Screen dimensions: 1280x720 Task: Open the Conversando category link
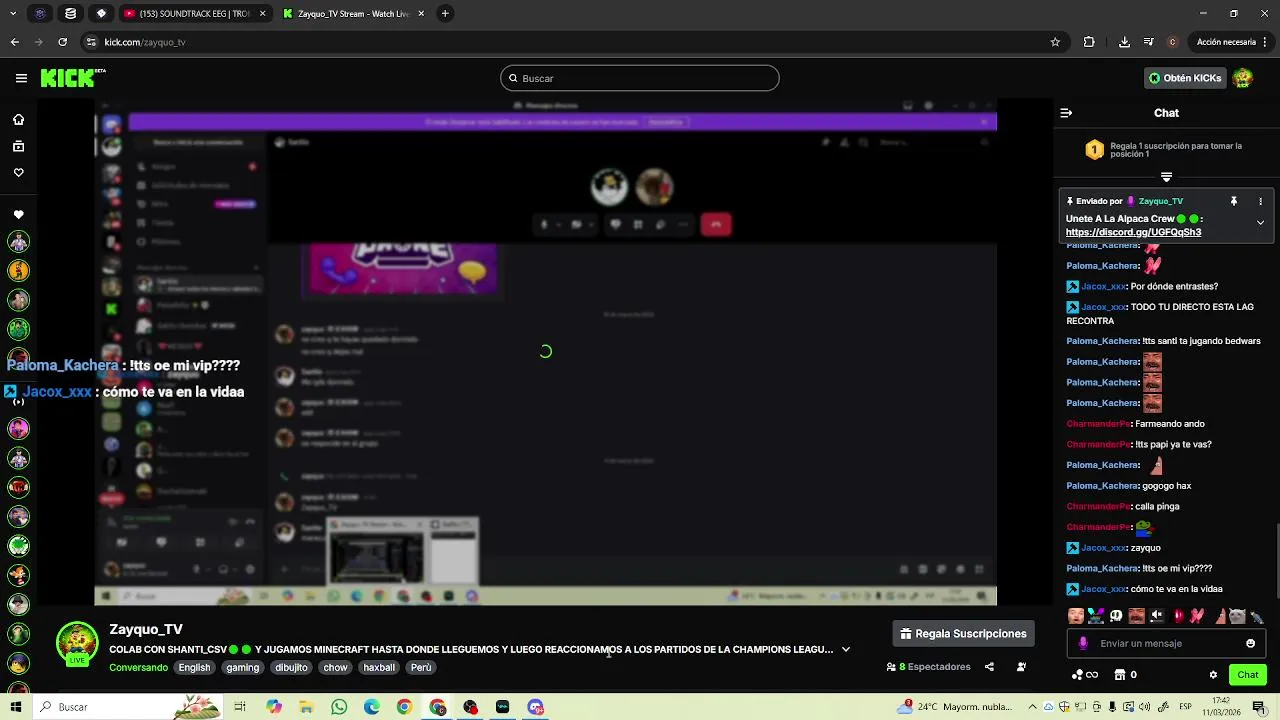tap(138, 667)
